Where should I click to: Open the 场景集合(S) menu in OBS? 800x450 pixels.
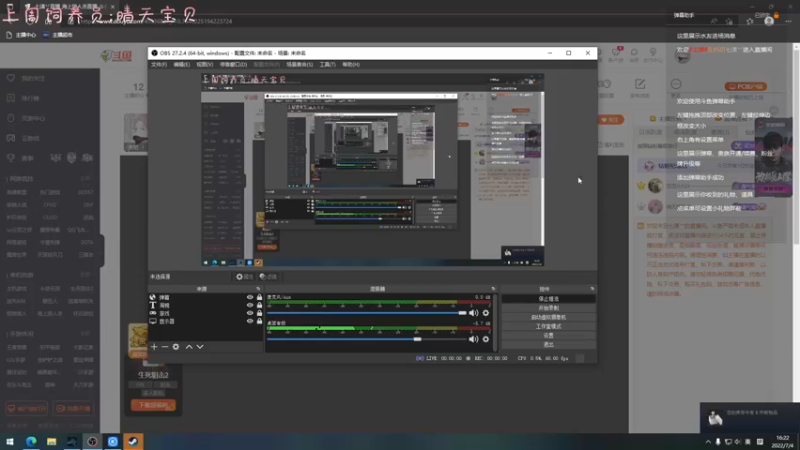299,65
